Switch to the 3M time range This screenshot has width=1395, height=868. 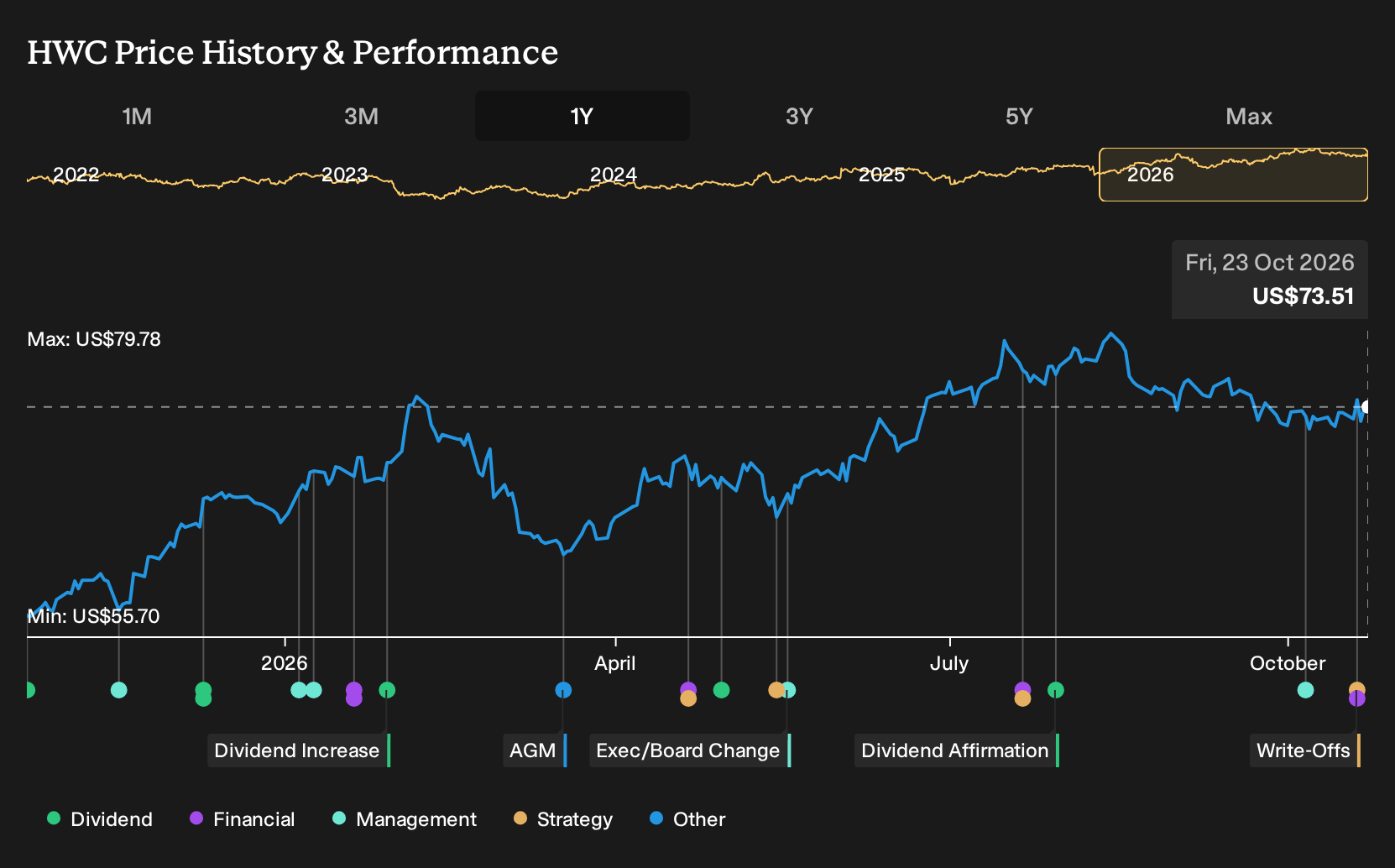(x=361, y=116)
